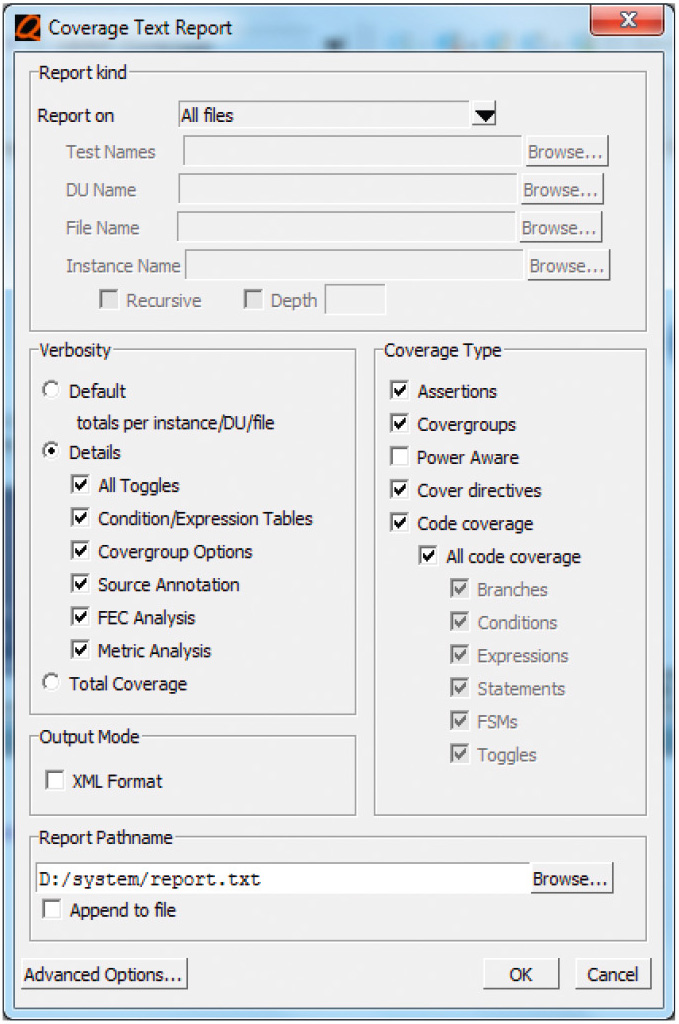
Task: Enable the Power Aware coverage type
Action: (399, 456)
